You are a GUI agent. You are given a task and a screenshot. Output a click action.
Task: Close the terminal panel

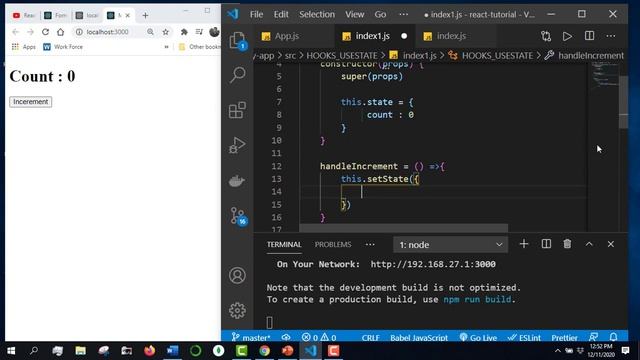pos(611,244)
